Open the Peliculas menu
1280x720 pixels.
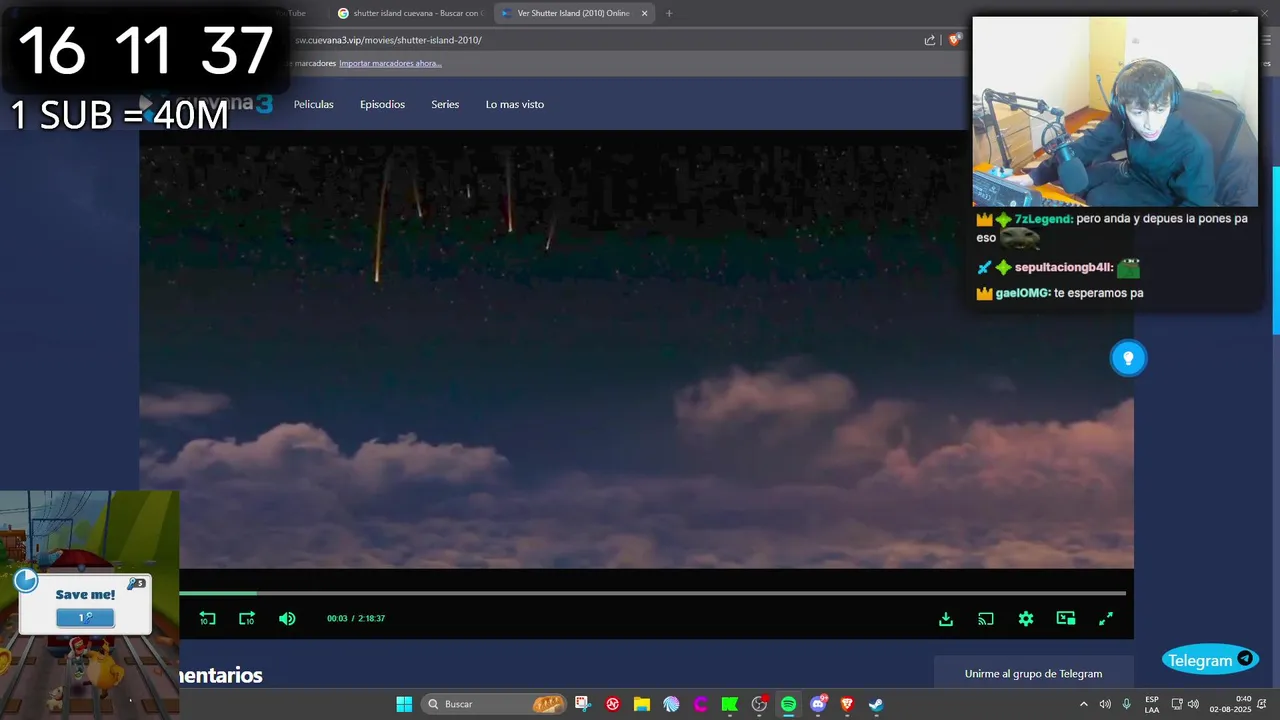(x=314, y=104)
